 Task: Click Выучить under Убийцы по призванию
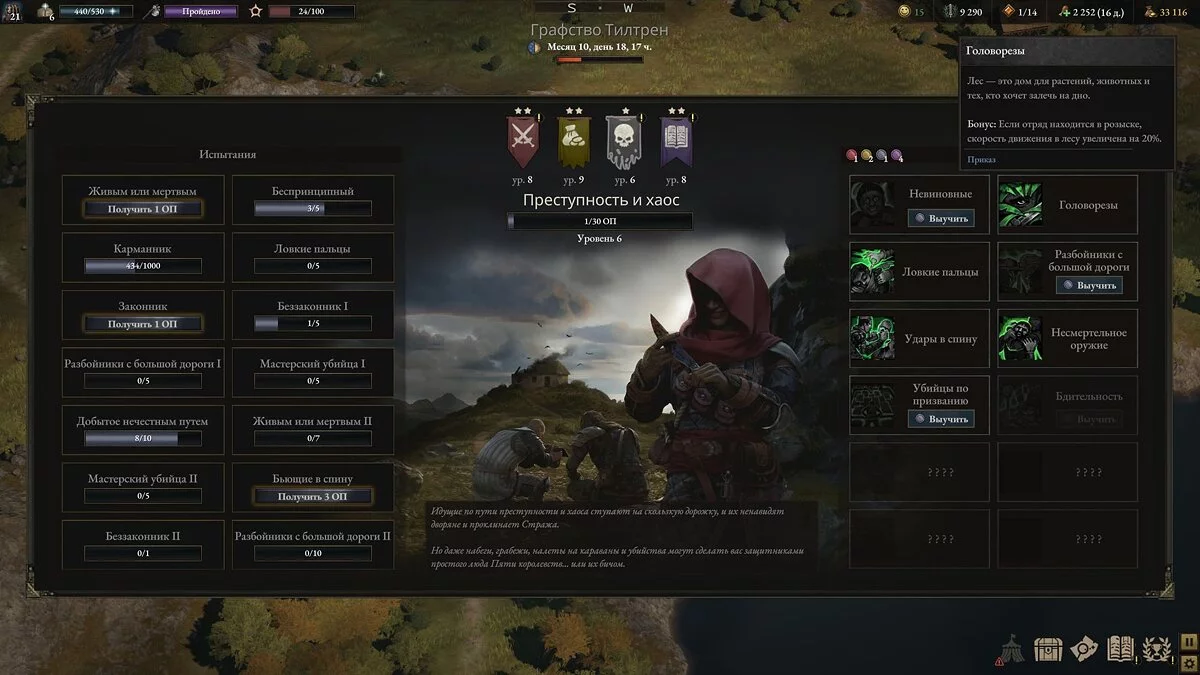[940, 419]
